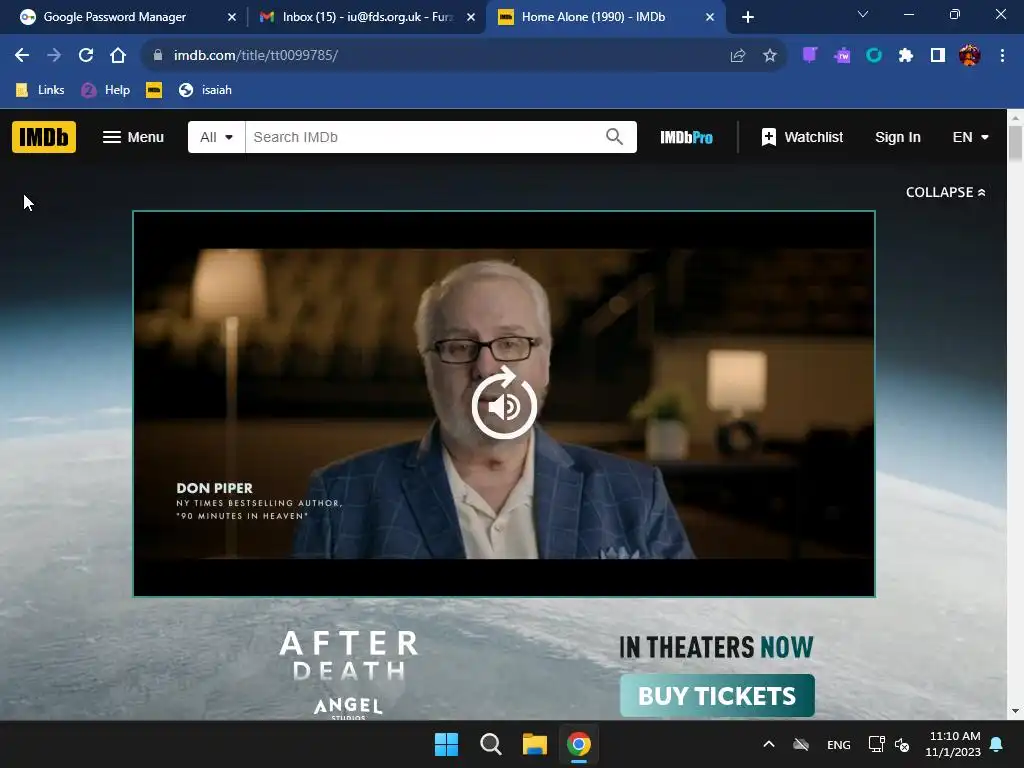Switch to the Gmail Inbox tab

(x=368, y=17)
